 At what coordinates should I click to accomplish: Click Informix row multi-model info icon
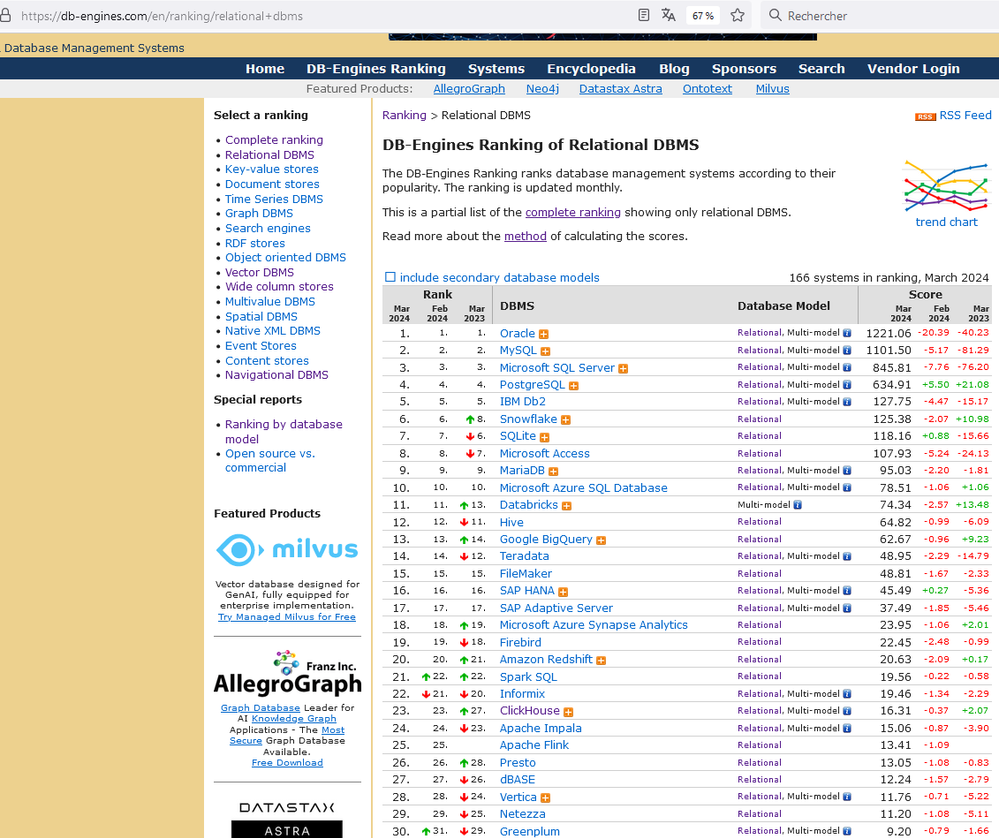pyautogui.click(x=847, y=694)
